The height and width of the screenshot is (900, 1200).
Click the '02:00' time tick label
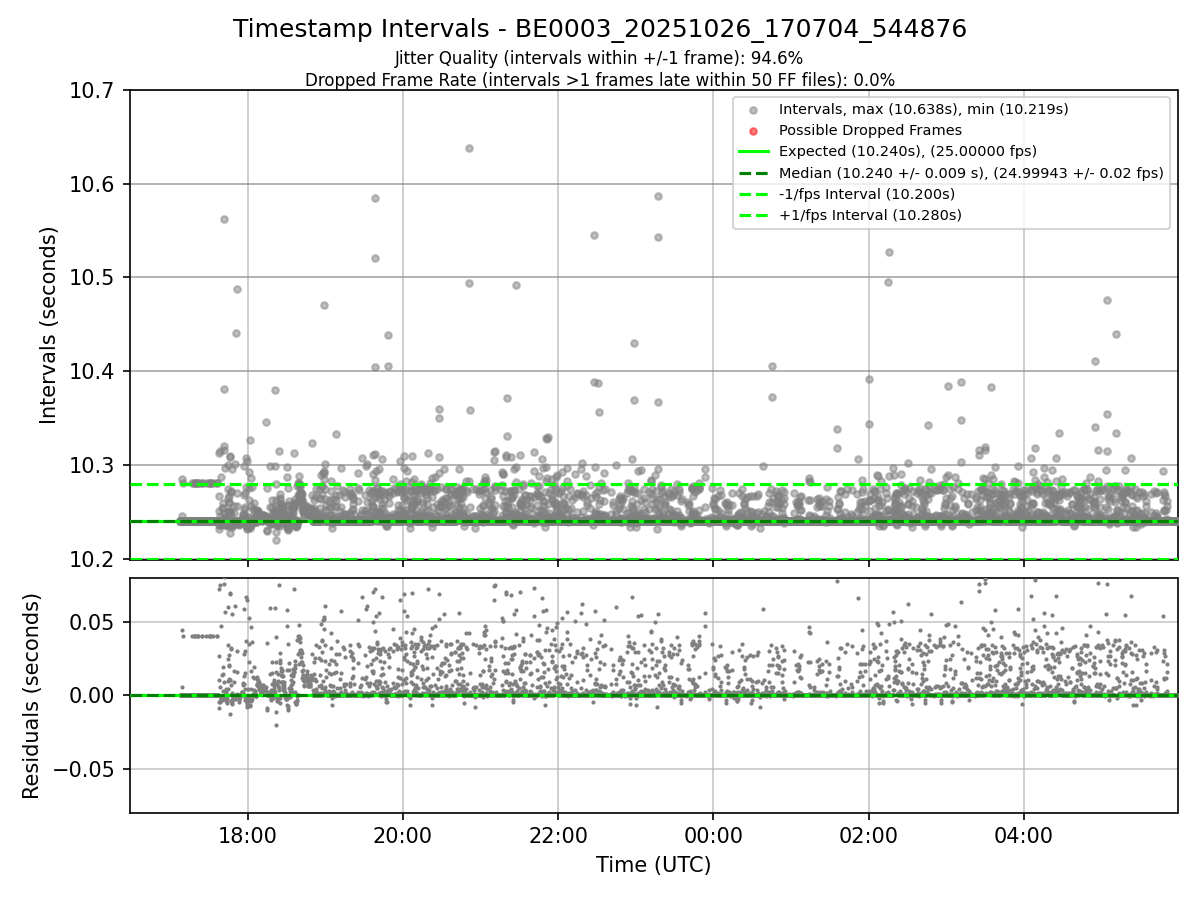(x=868, y=834)
